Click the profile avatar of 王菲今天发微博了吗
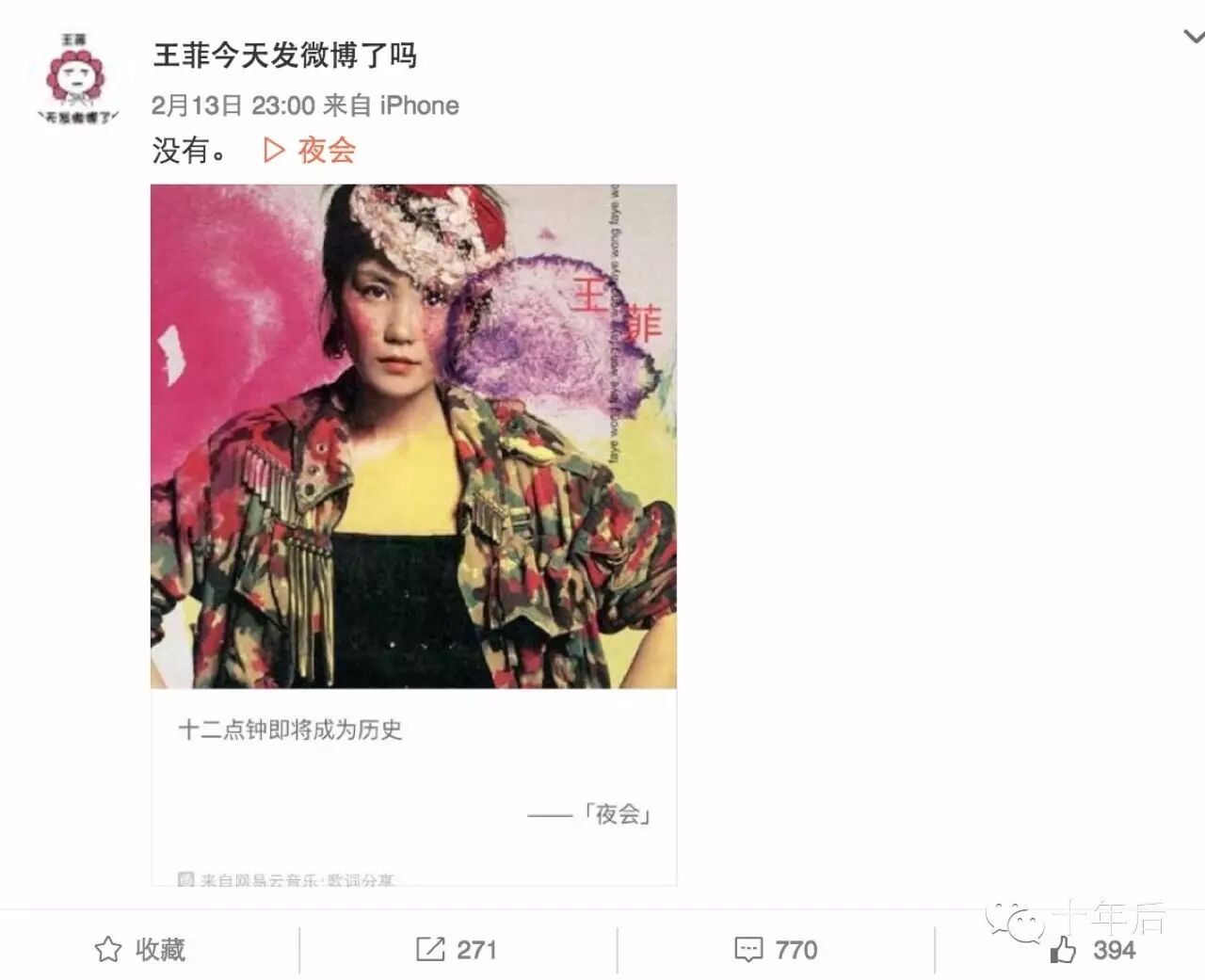Screen dimensions: 1205x980 [78, 80]
